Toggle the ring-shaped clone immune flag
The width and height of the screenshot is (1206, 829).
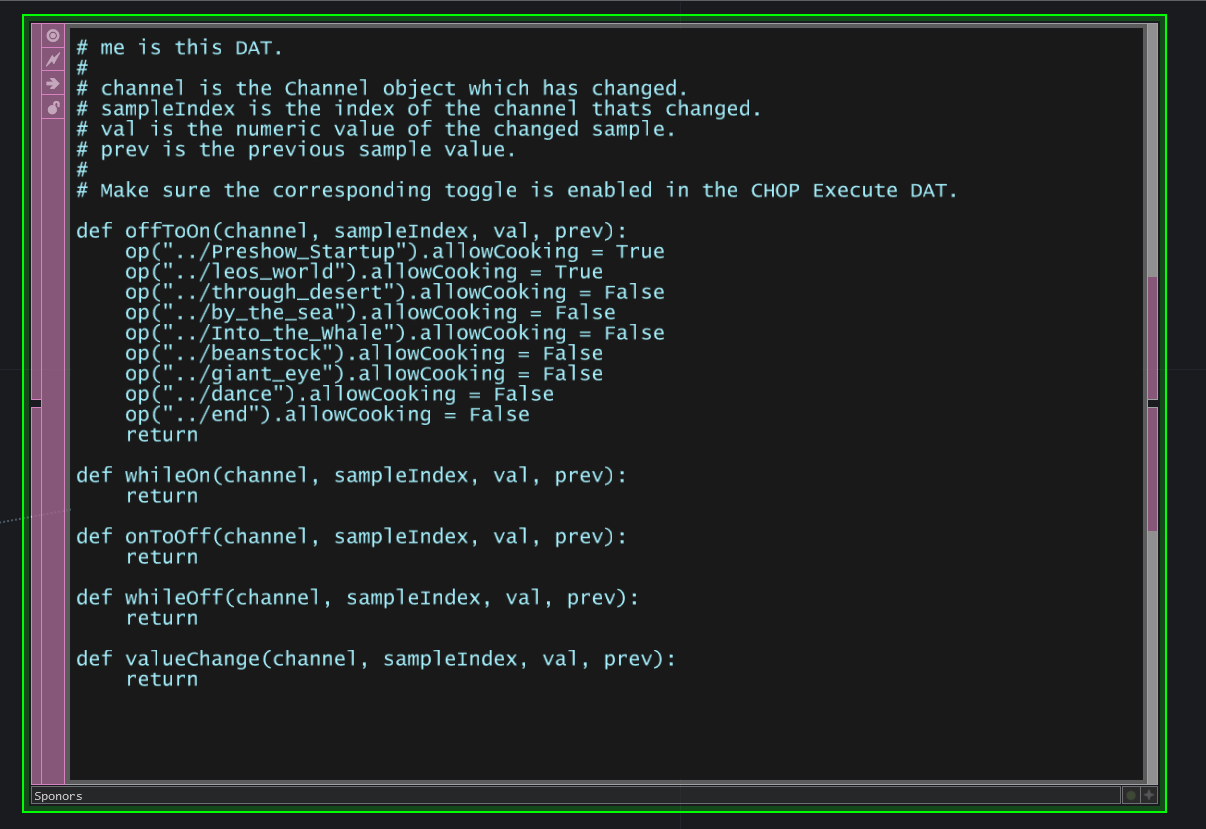click(53, 36)
